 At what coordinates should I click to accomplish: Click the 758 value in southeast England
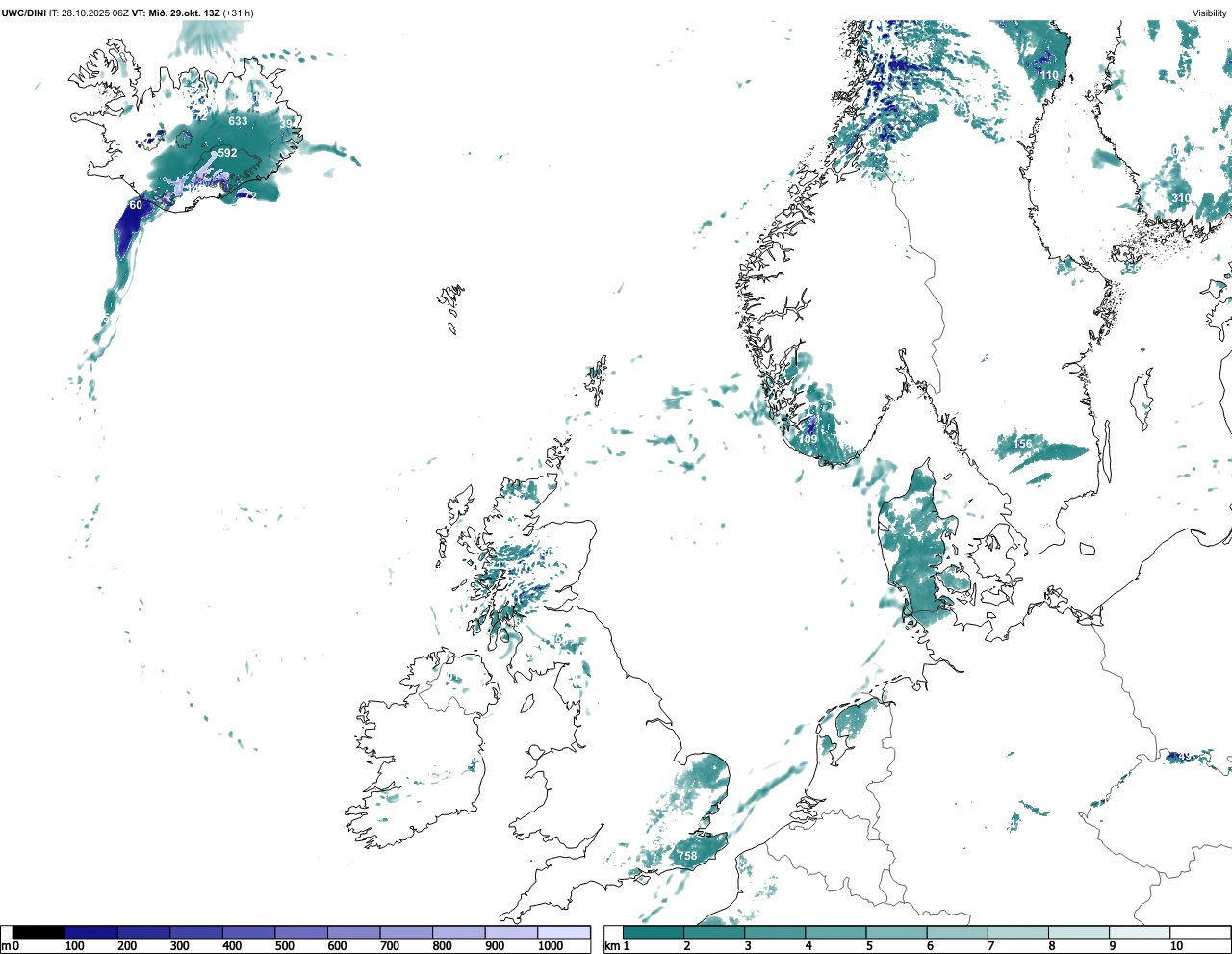pos(687,856)
